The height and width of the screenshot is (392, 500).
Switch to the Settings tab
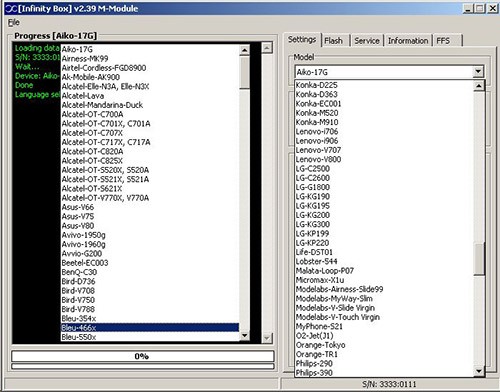click(x=302, y=40)
